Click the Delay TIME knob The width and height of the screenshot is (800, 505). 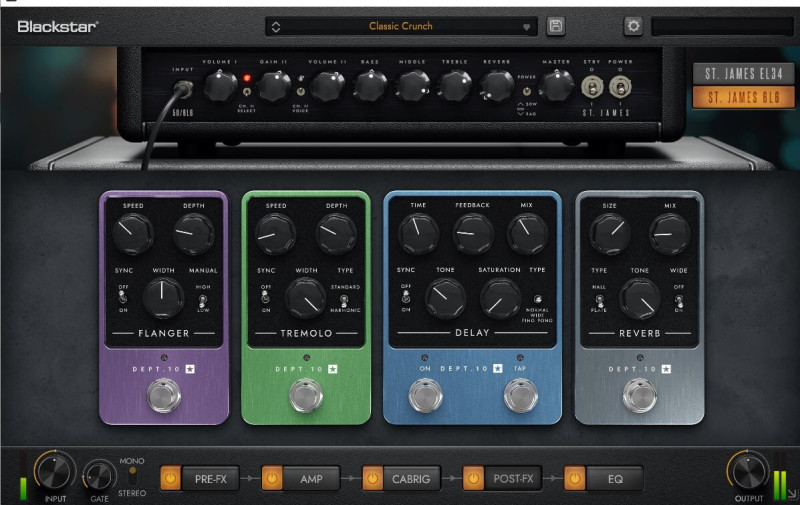point(418,233)
